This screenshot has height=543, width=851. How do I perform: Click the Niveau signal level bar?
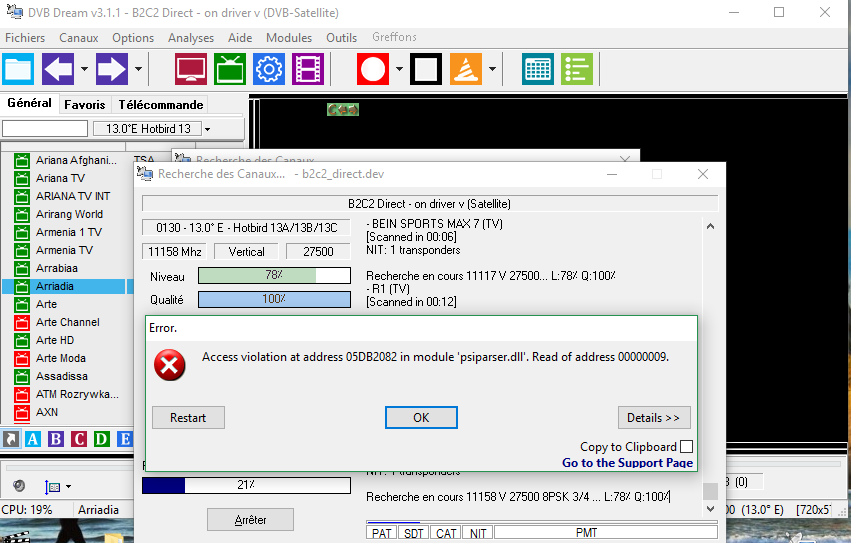tap(274, 275)
